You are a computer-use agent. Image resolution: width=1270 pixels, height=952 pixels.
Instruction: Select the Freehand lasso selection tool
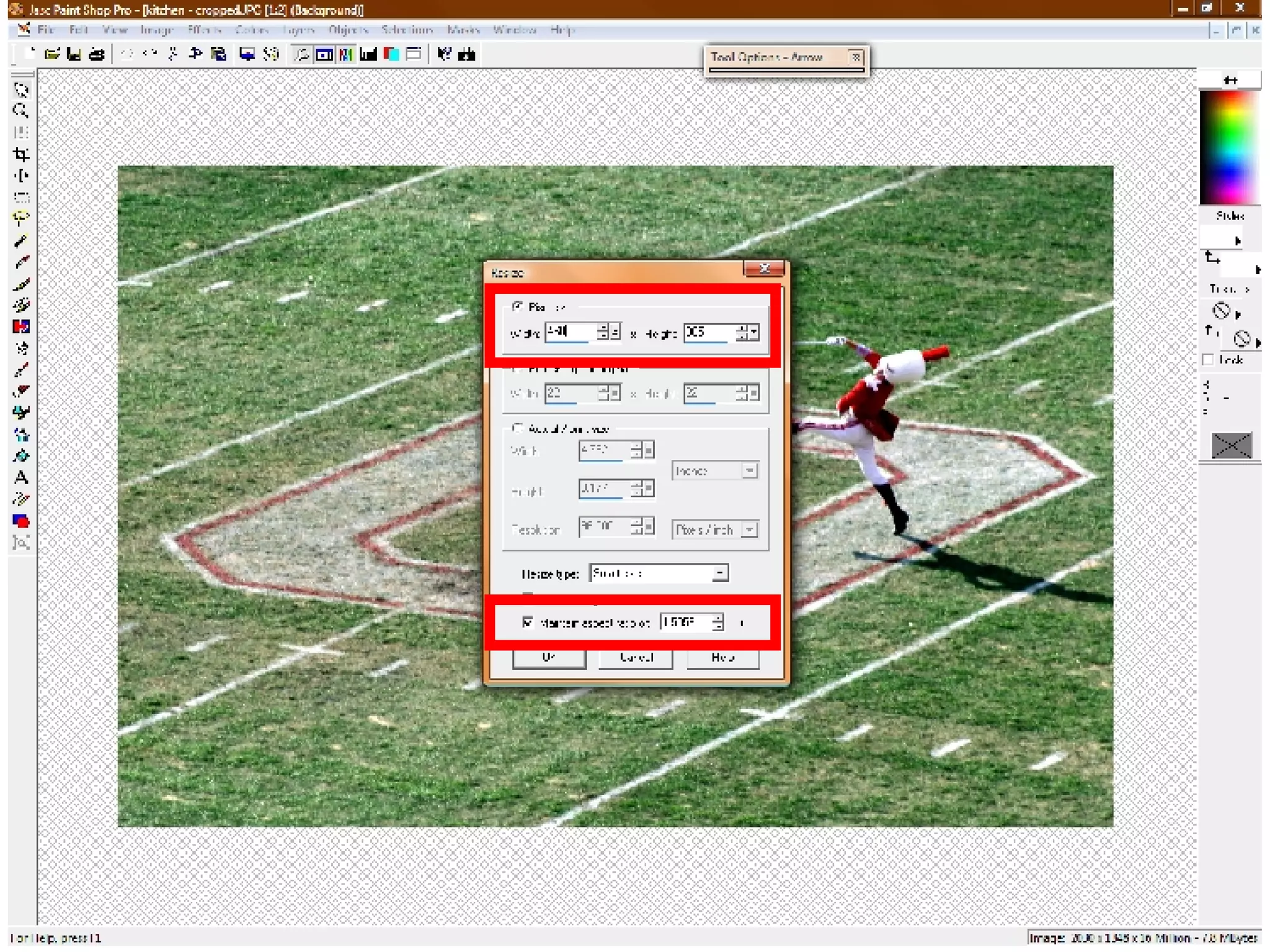click(21, 219)
